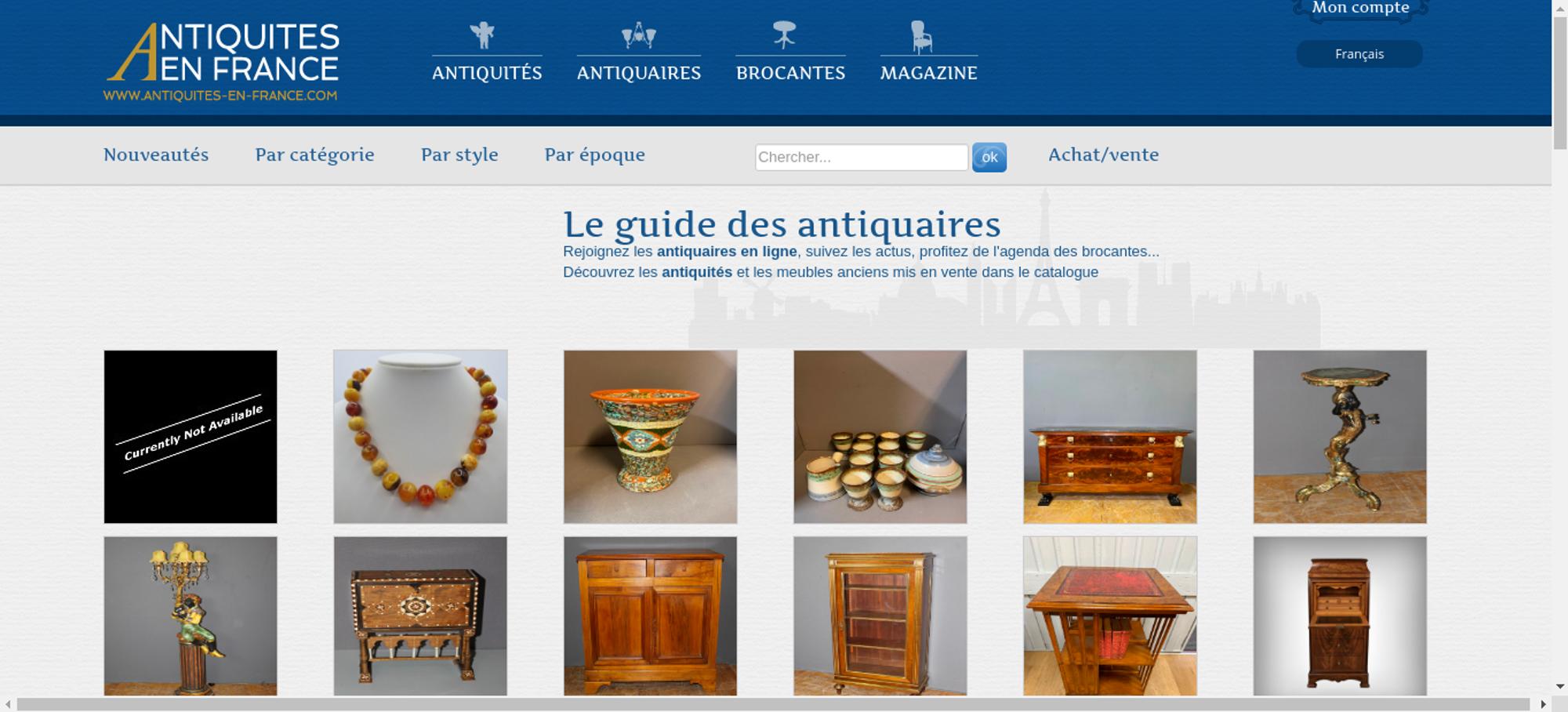Click the ok search button

(x=989, y=158)
